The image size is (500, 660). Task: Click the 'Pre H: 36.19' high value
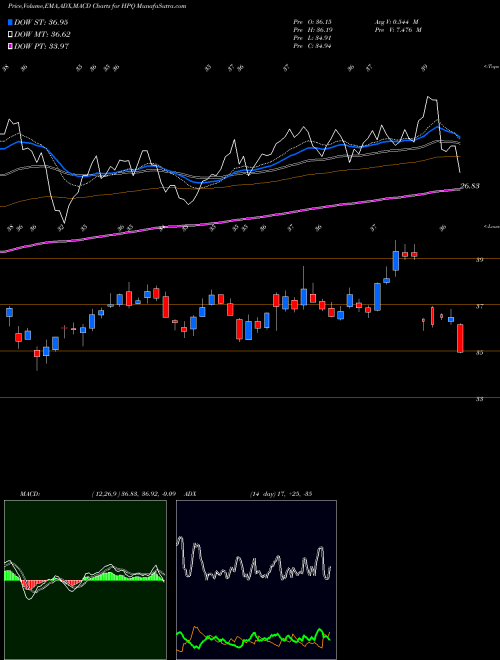313,30
